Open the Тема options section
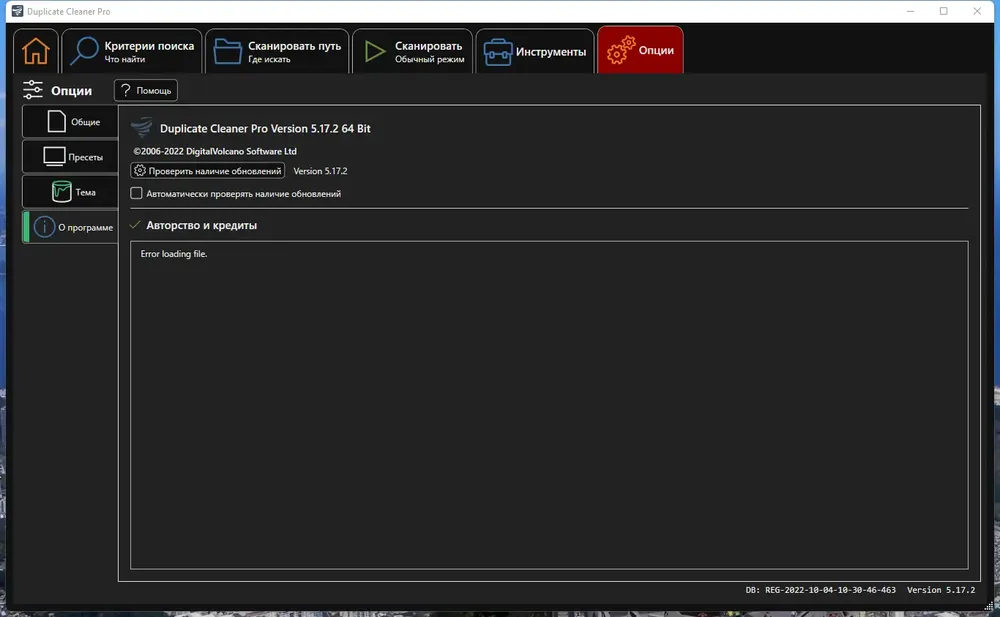This screenshot has width=1000, height=617. (x=71, y=191)
